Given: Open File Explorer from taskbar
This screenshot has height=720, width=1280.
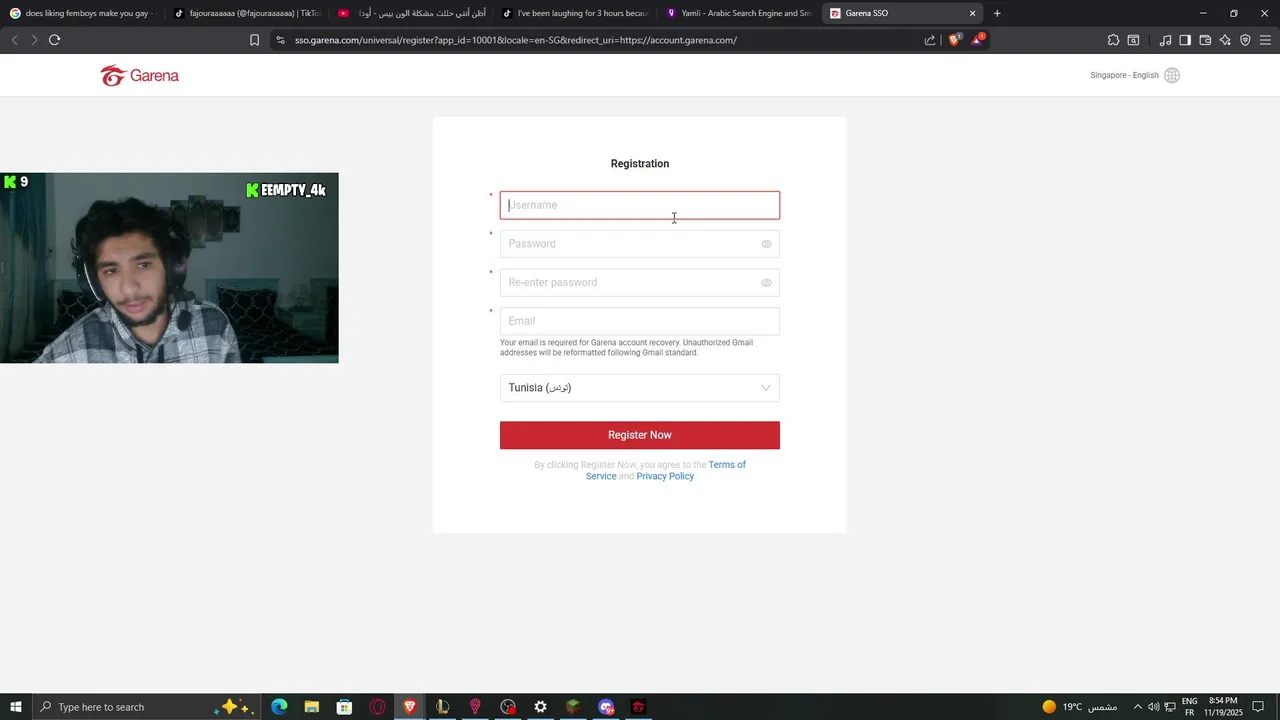Looking at the screenshot, I should pyautogui.click(x=312, y=707).
